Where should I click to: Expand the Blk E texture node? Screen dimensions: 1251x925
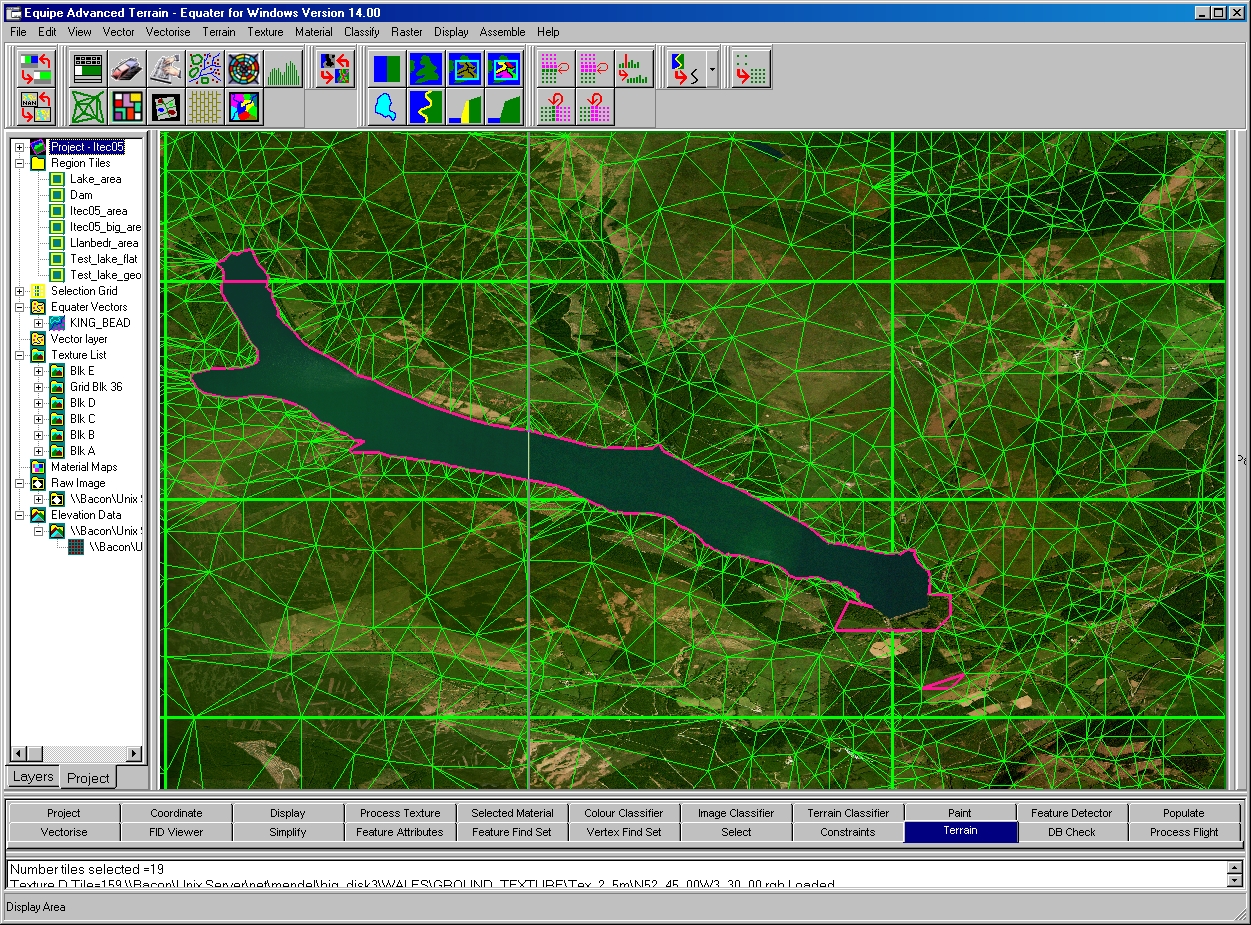tap(39, 371)
